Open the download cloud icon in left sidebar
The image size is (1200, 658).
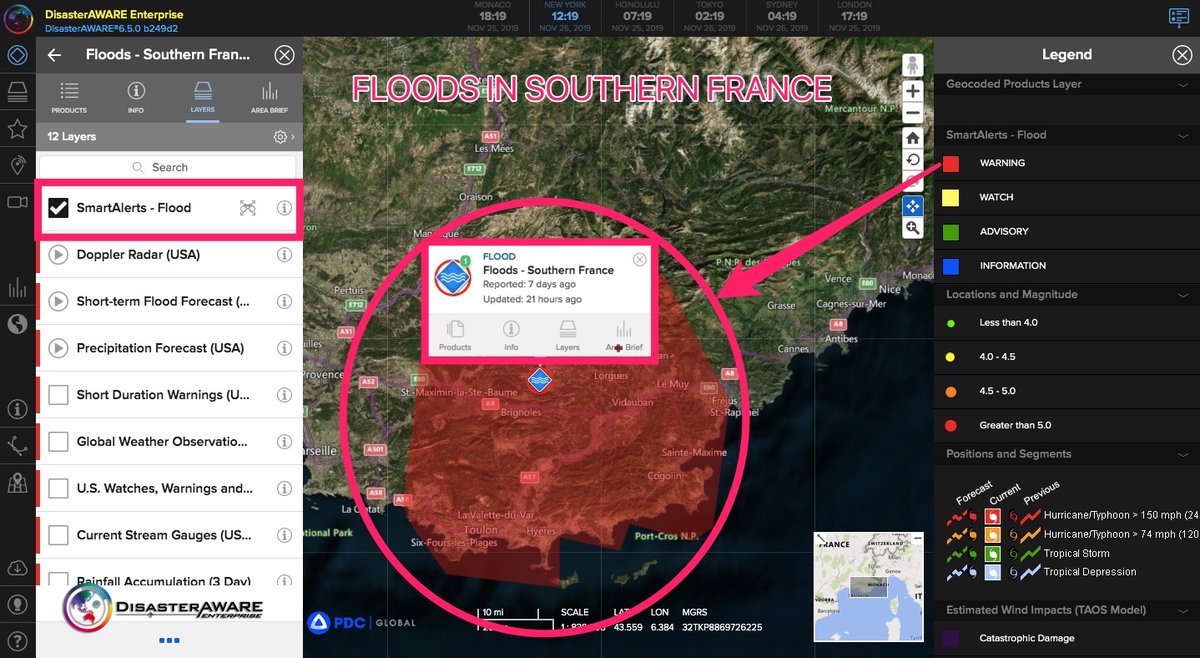[17, 568]
